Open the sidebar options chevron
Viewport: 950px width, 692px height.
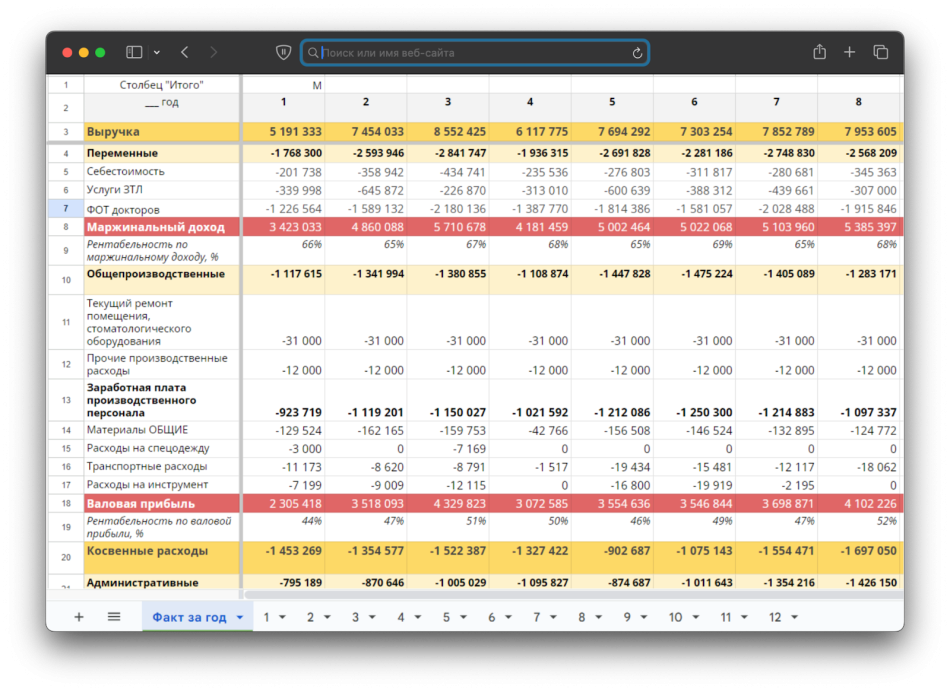(x=157, y=53)
